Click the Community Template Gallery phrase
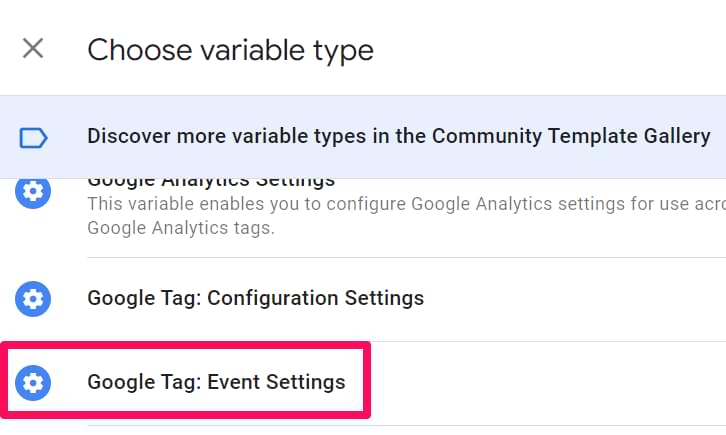 tap(571, 137)
